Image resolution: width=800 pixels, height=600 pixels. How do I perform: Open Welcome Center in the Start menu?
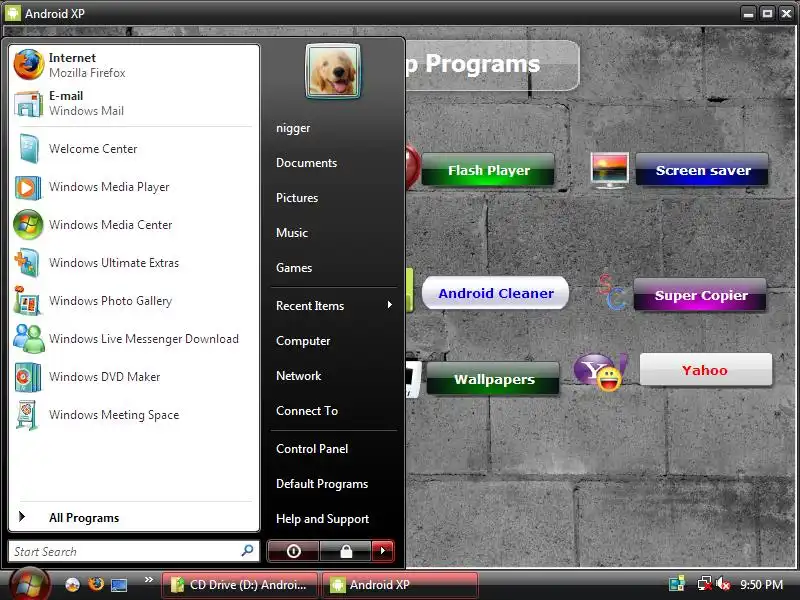(x=134, y=148)
